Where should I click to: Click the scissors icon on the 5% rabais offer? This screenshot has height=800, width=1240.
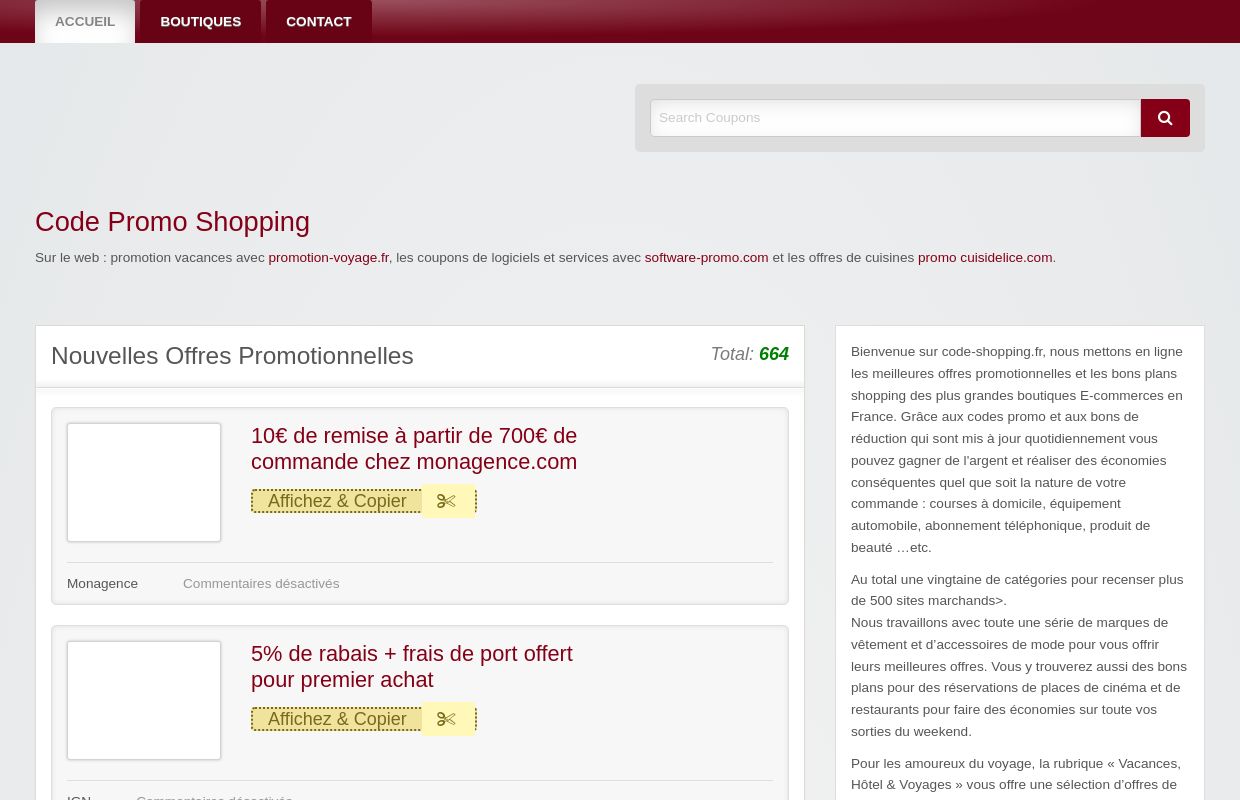447,719
